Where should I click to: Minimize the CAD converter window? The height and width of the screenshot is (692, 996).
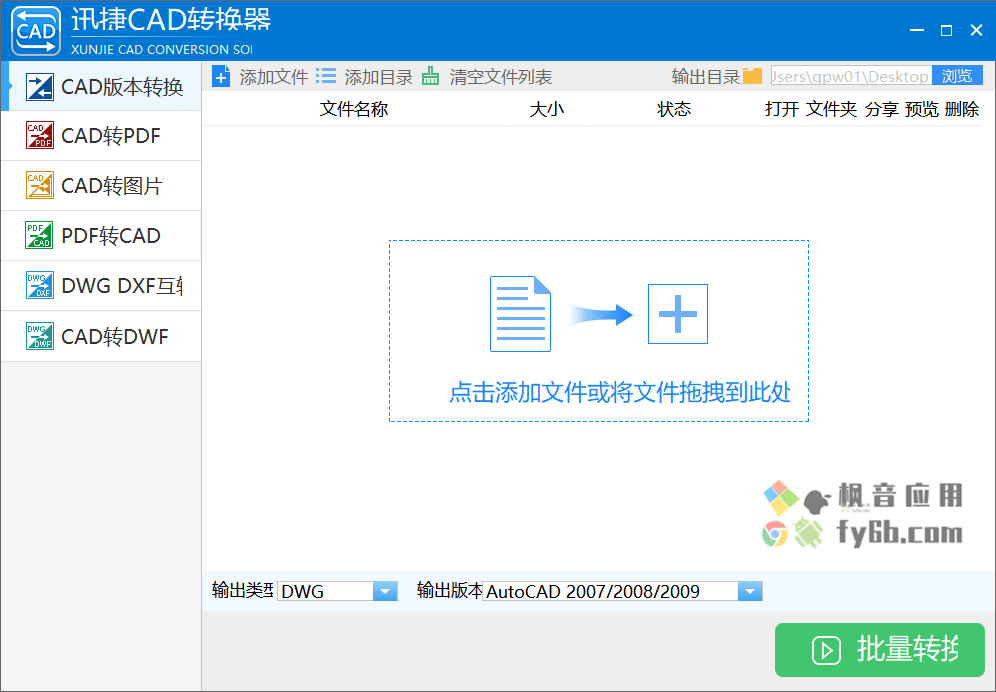coord(917,30)
